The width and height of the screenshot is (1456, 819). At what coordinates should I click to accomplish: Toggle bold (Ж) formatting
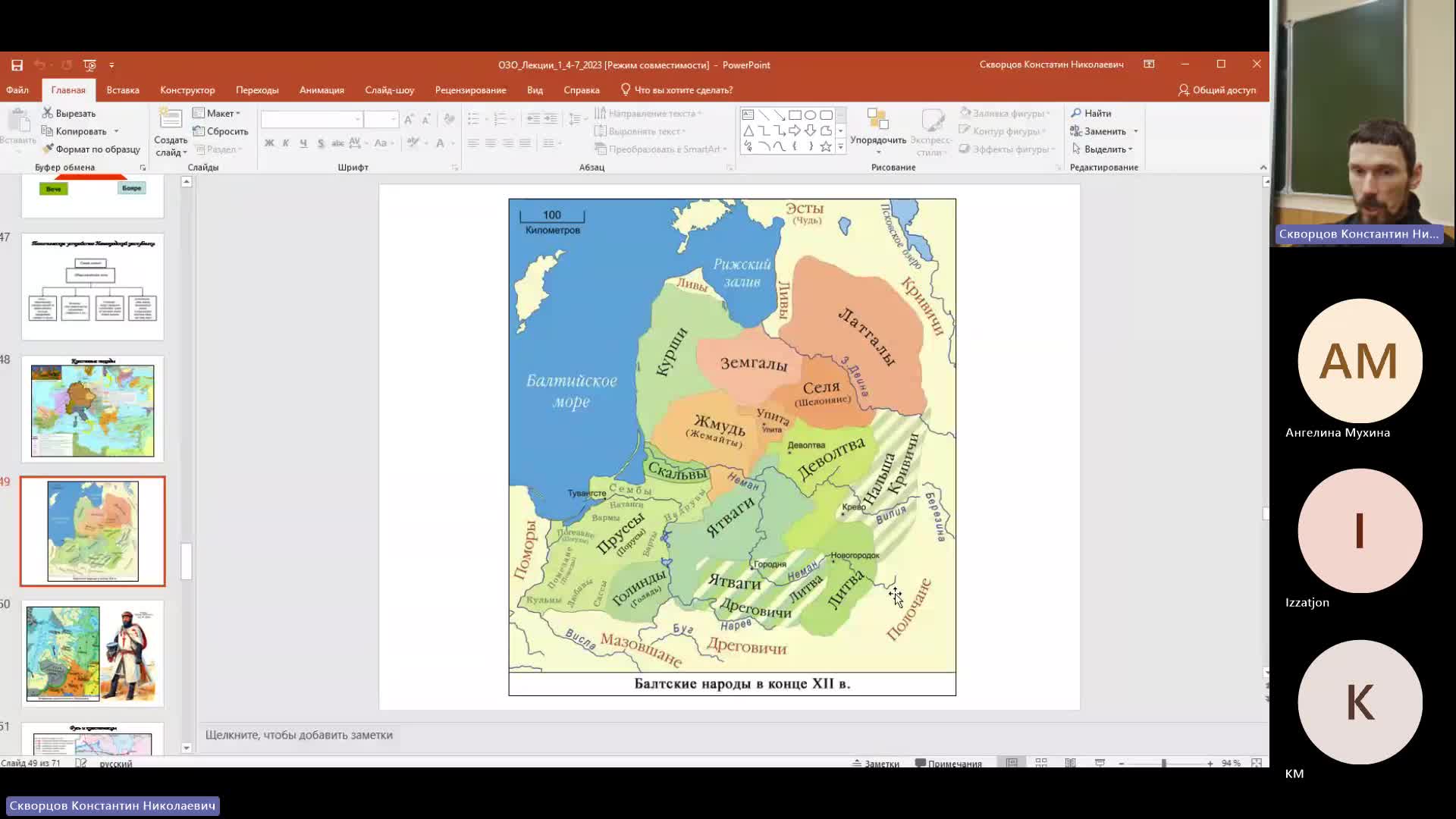click(268, 143)
